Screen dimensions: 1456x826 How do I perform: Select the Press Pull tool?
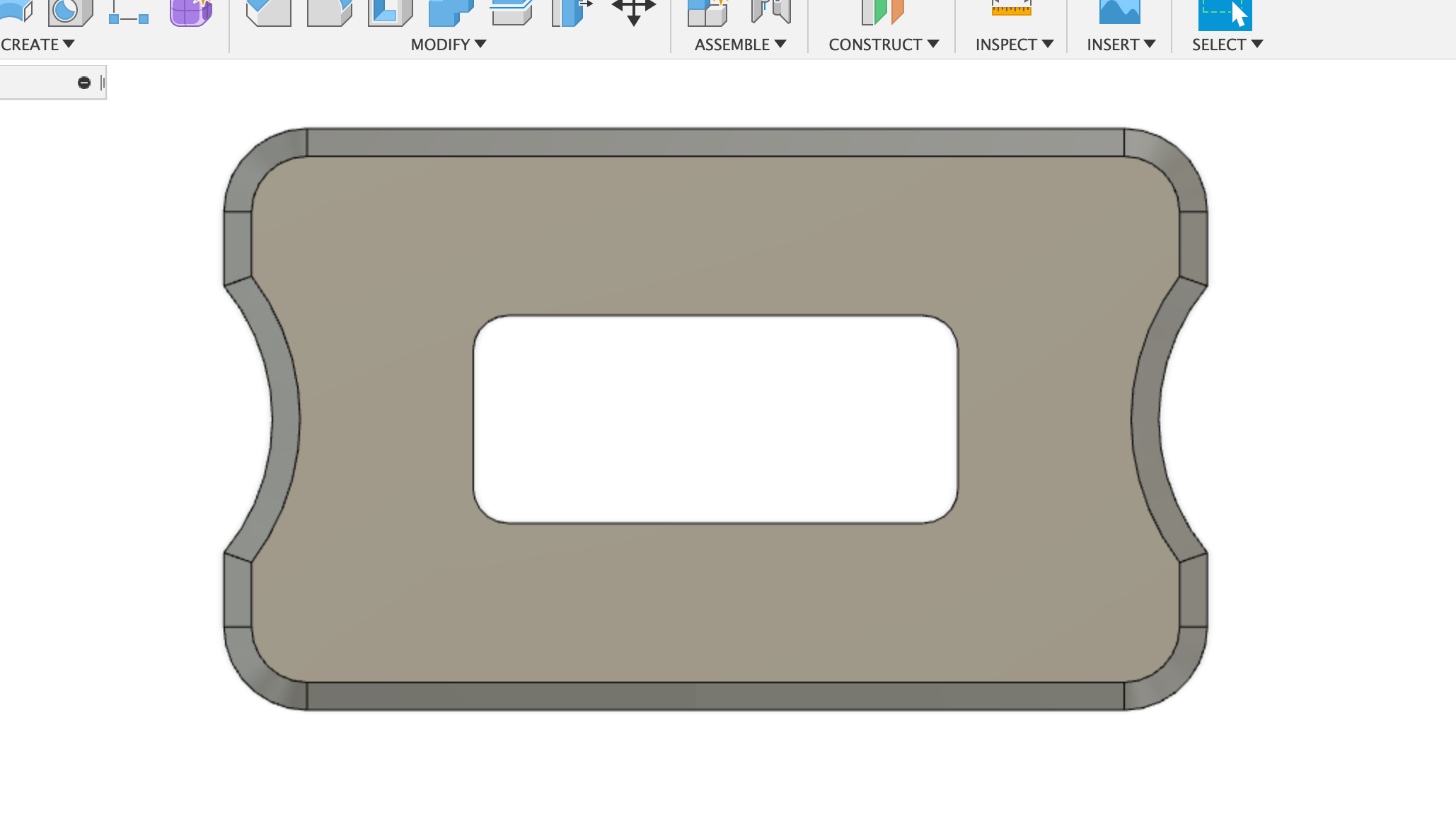point(269,12)
